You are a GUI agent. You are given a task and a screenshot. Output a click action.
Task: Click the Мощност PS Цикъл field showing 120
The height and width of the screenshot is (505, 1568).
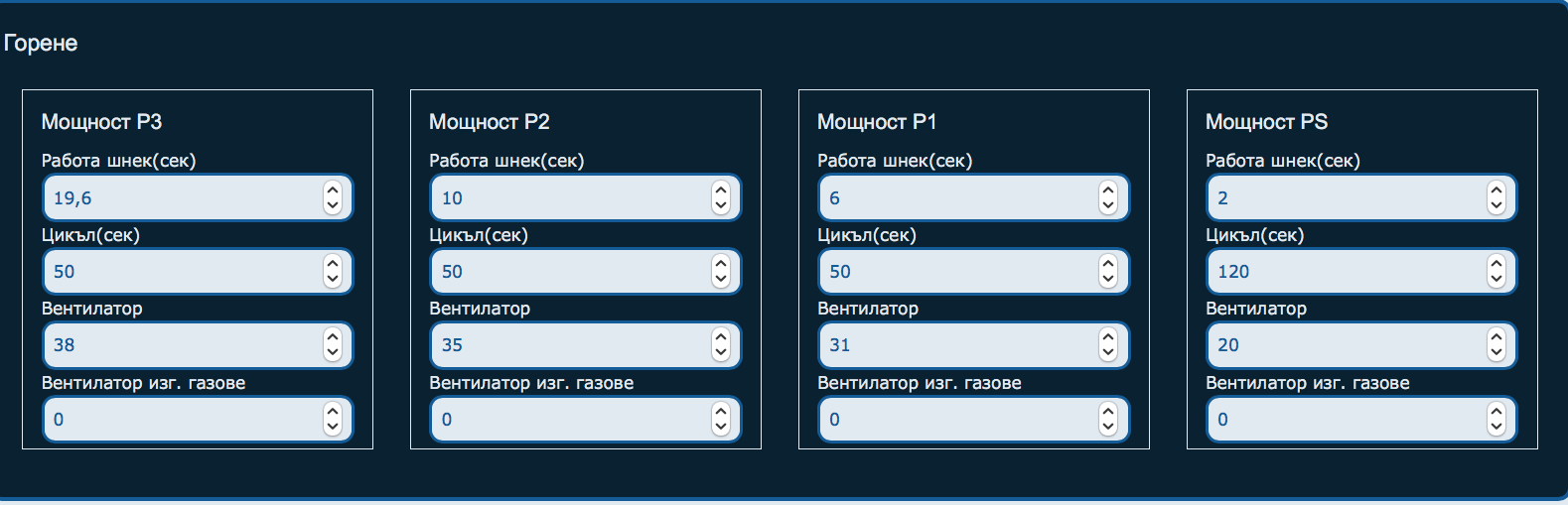1341,272
